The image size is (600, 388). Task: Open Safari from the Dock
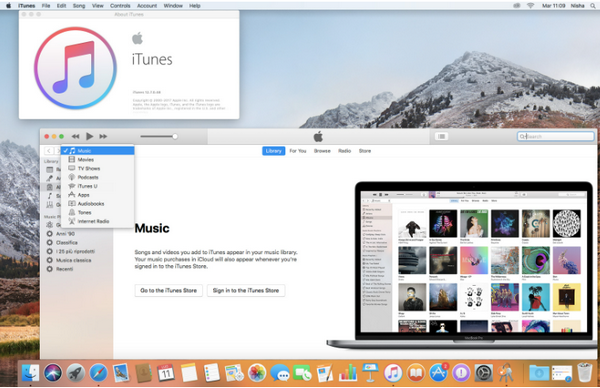click(98, 373)
